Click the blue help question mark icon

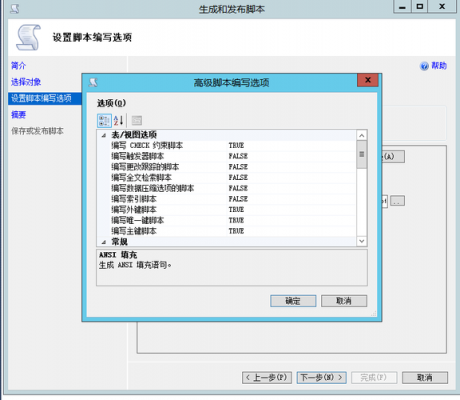click(424, 66)
